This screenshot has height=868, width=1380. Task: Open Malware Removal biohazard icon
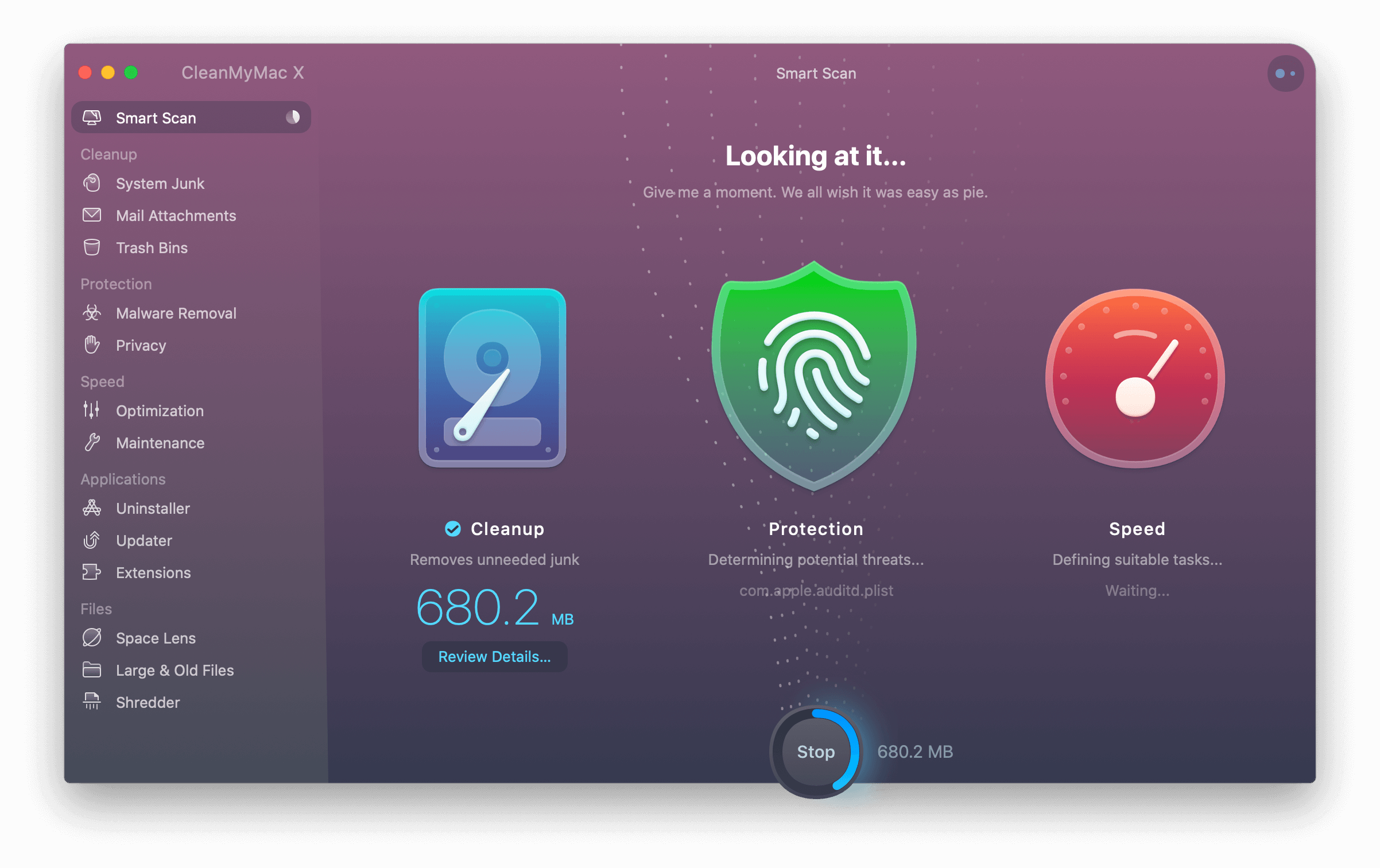pos(92,313)
